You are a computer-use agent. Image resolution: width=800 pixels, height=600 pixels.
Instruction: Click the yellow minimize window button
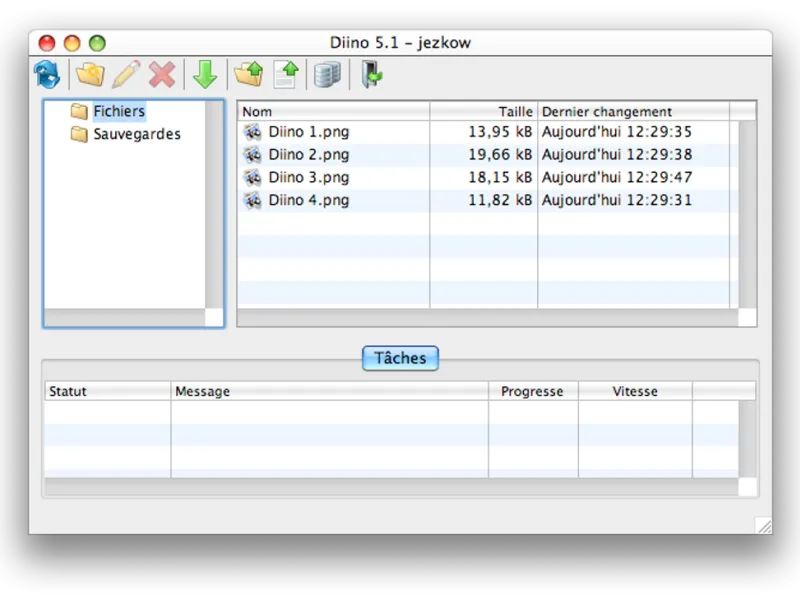pos(72,43)
